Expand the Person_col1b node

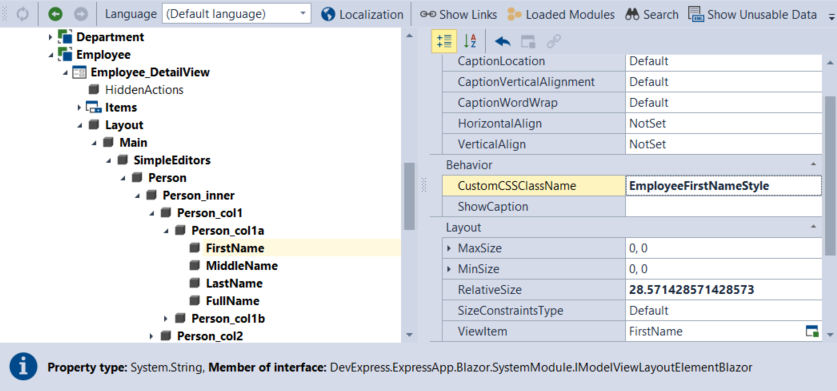pos(166,319)
